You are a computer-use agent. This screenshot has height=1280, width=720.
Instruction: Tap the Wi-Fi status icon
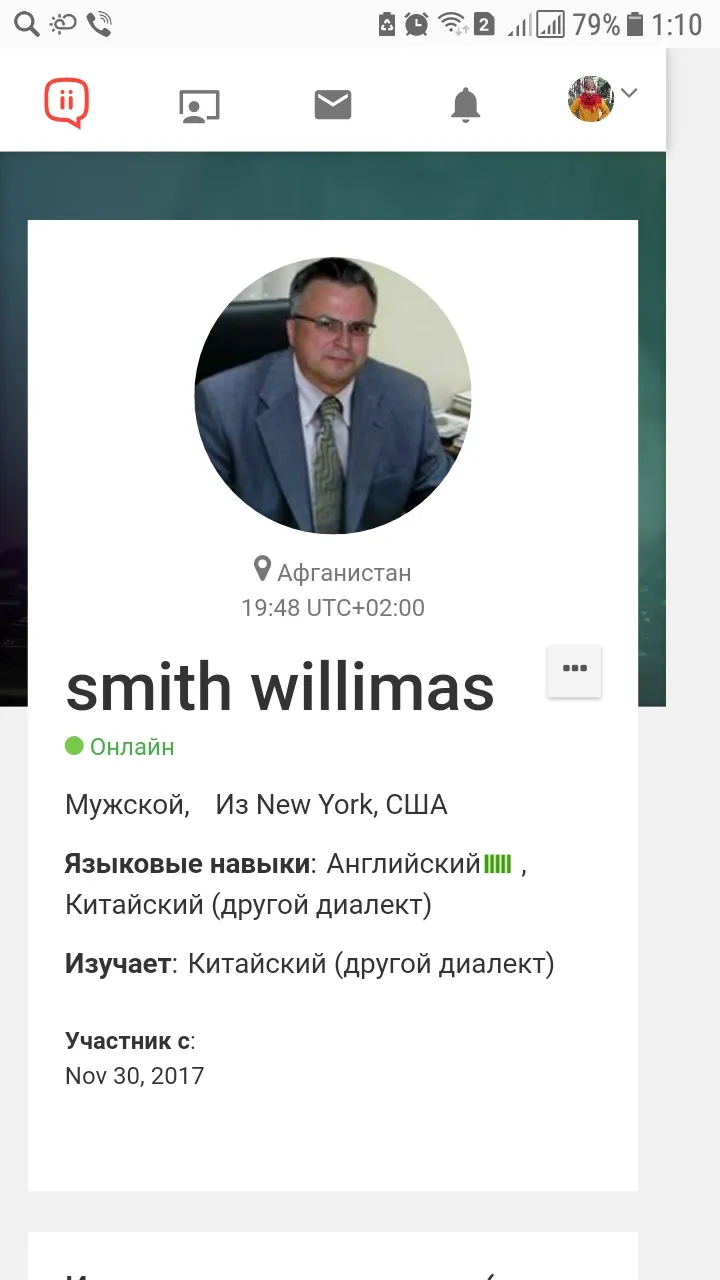[x=454, y=24]
